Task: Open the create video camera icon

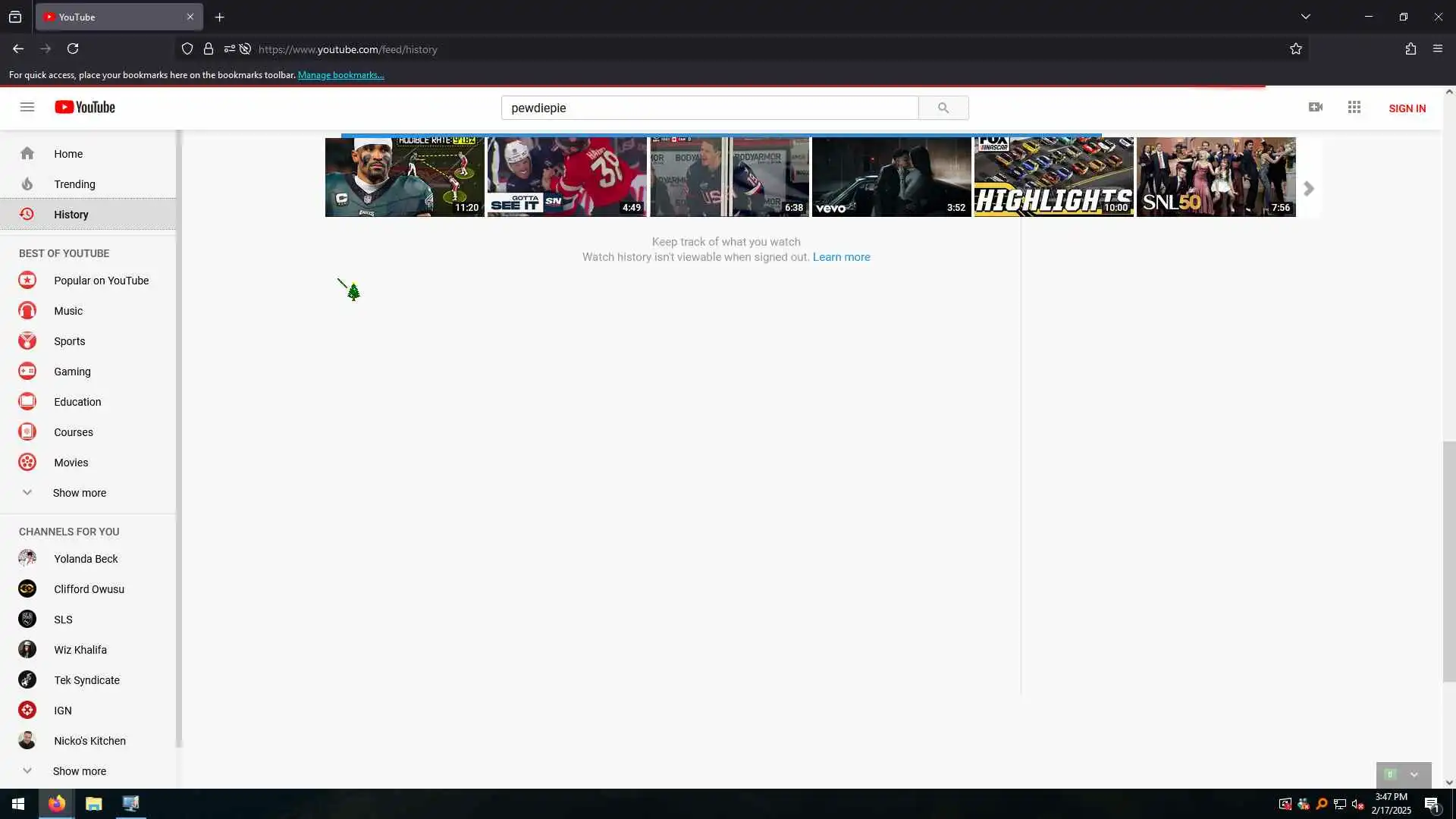Action: coord(1316,107)
